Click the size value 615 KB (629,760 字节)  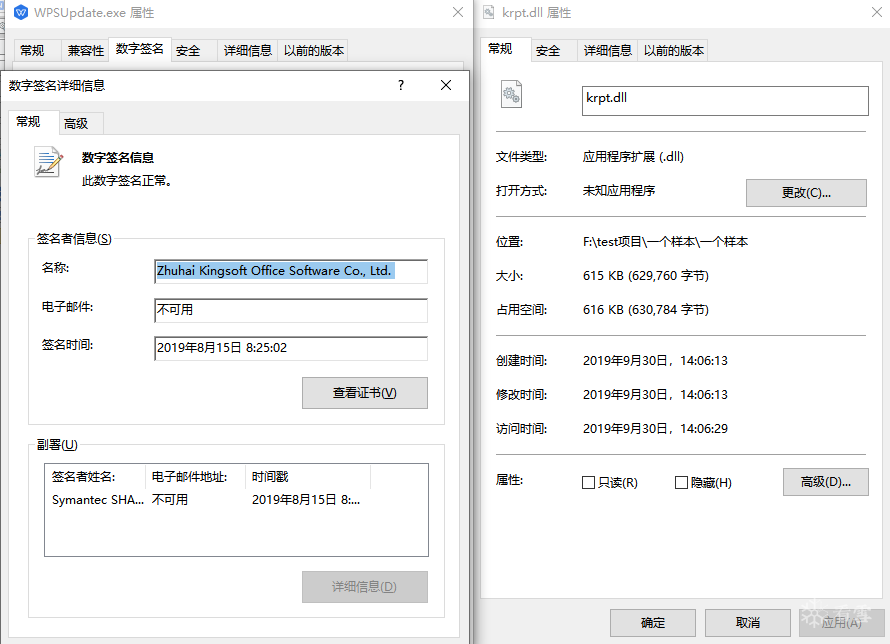point(646,276)
